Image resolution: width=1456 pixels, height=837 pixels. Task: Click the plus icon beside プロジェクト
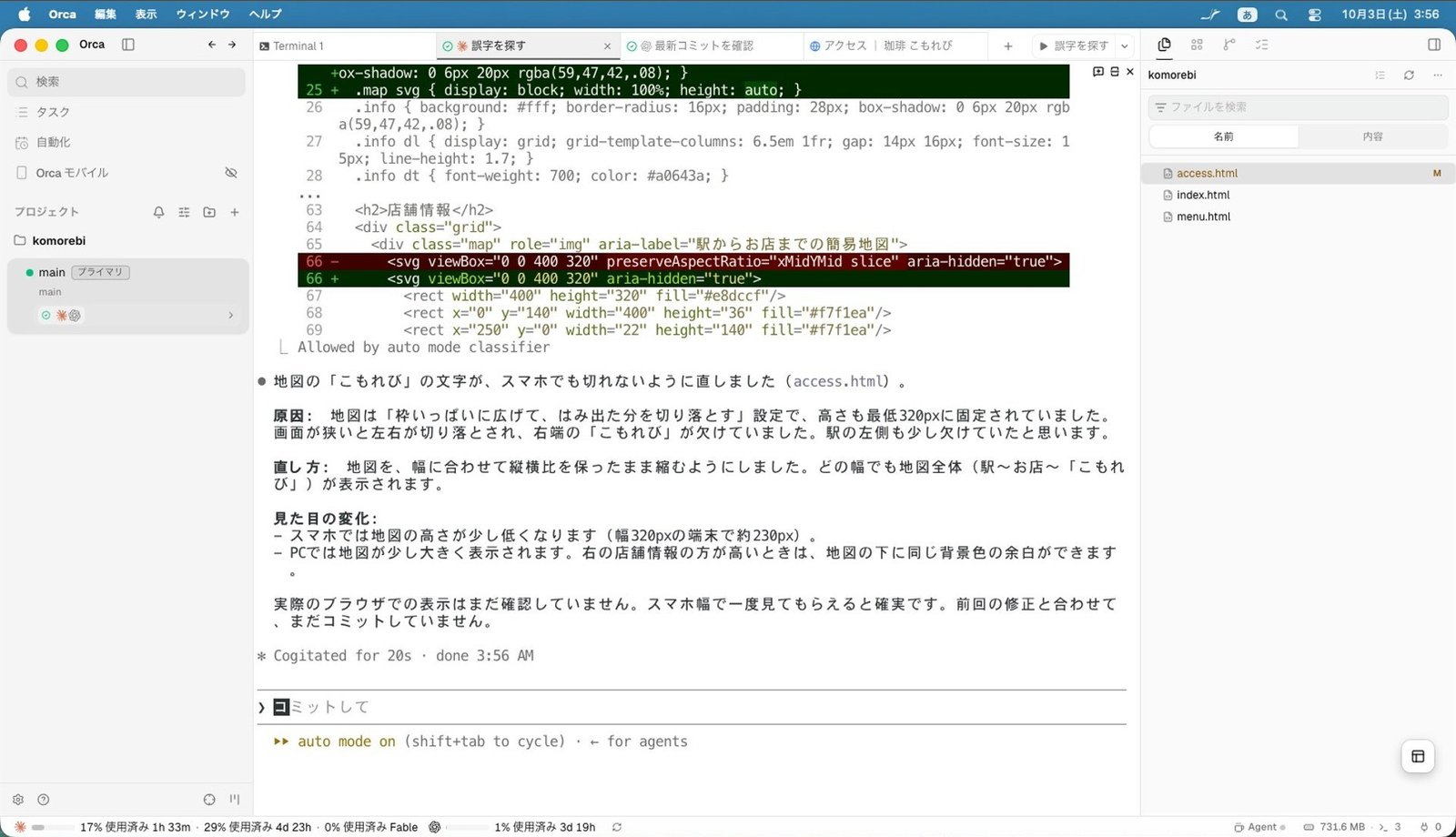tap(235, 212)
